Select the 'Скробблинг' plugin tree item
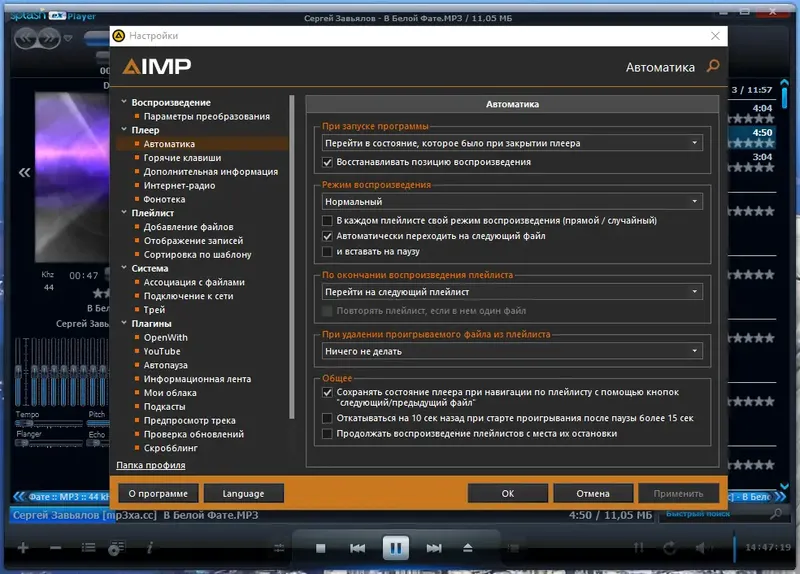The height and width of the screenshot is (574, 800). click(170, 448)
